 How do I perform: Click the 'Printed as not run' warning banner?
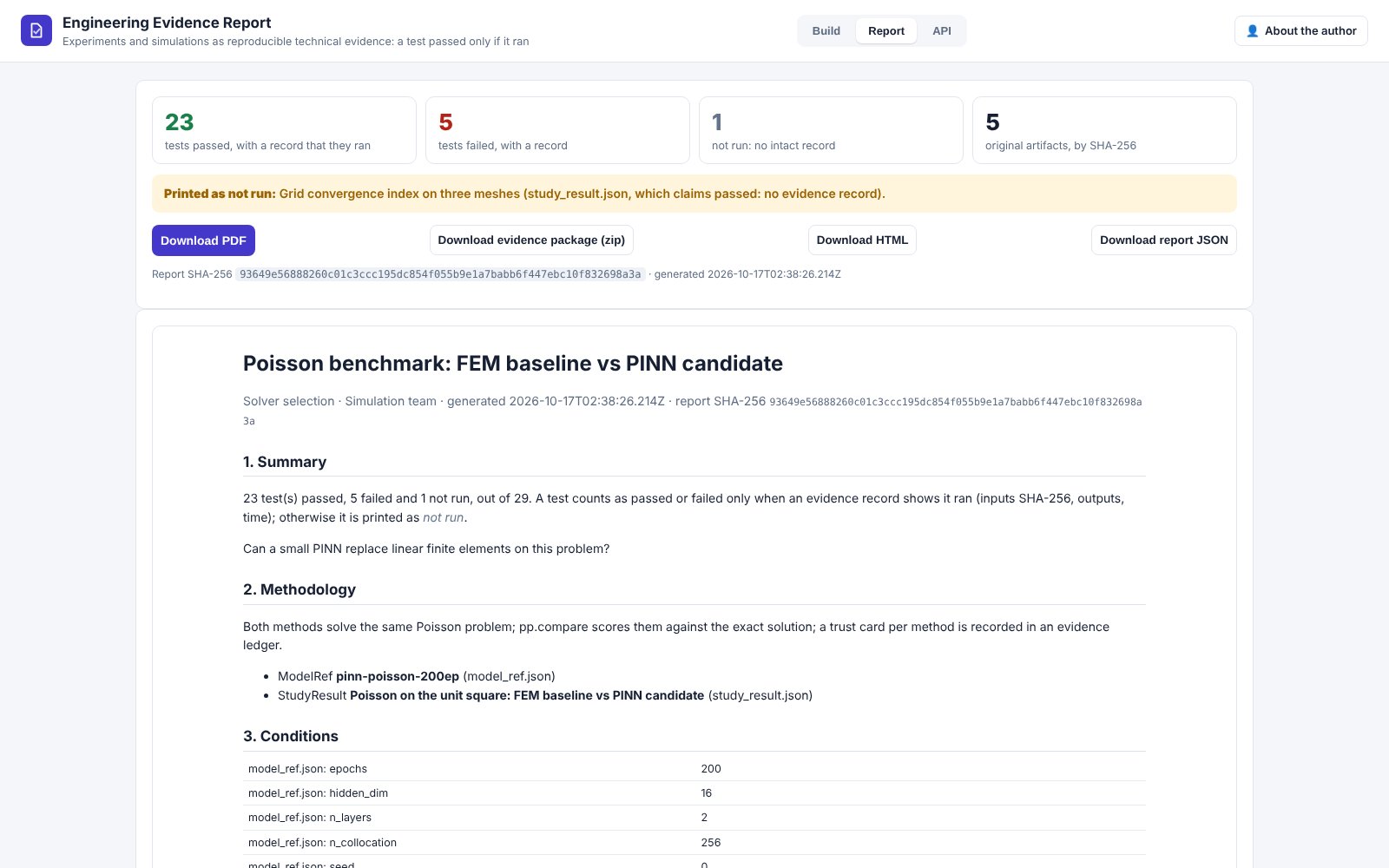(694, 194)
